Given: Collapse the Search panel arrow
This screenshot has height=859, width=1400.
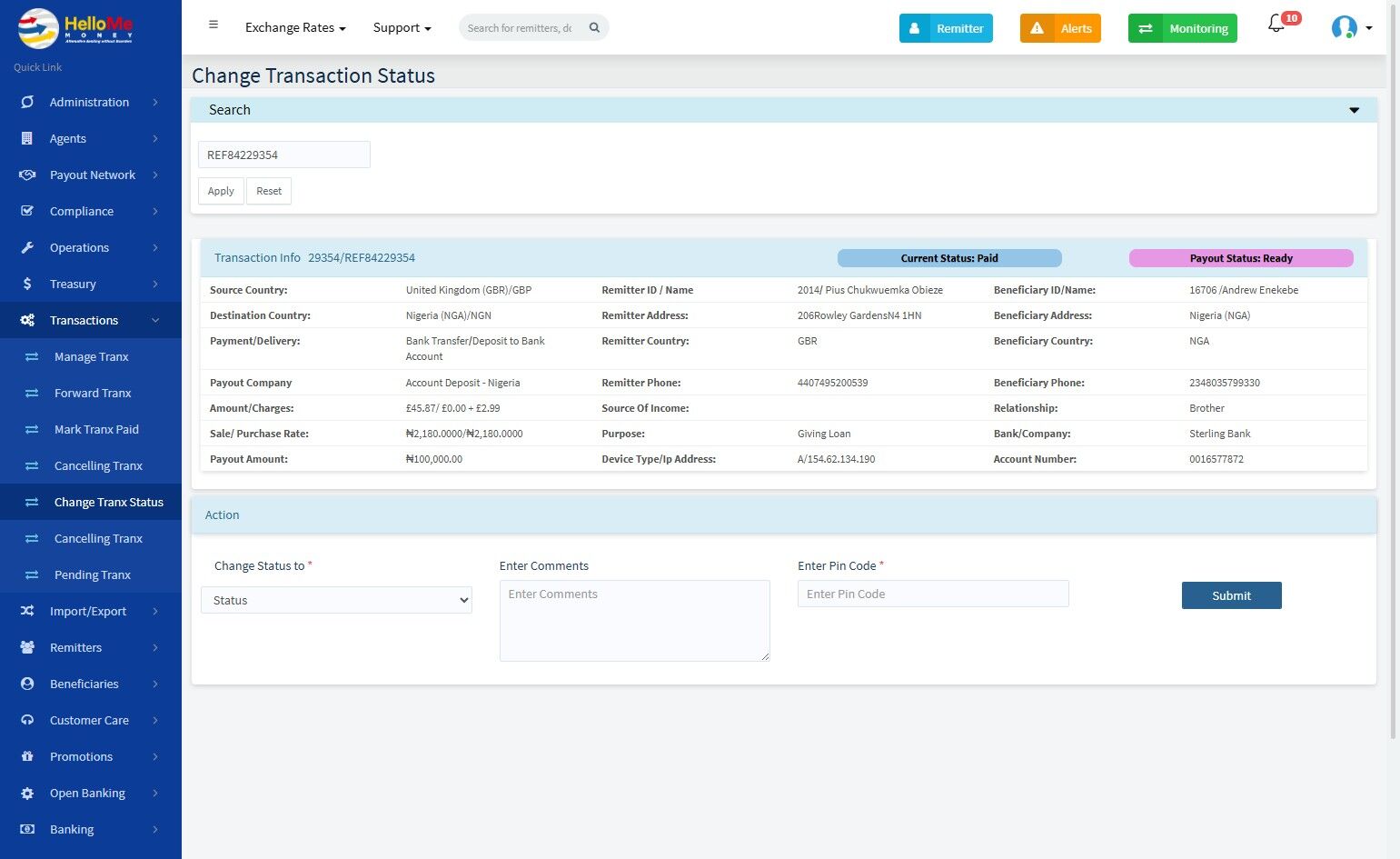Looking at the screenshot, I should coord(1354,110).
